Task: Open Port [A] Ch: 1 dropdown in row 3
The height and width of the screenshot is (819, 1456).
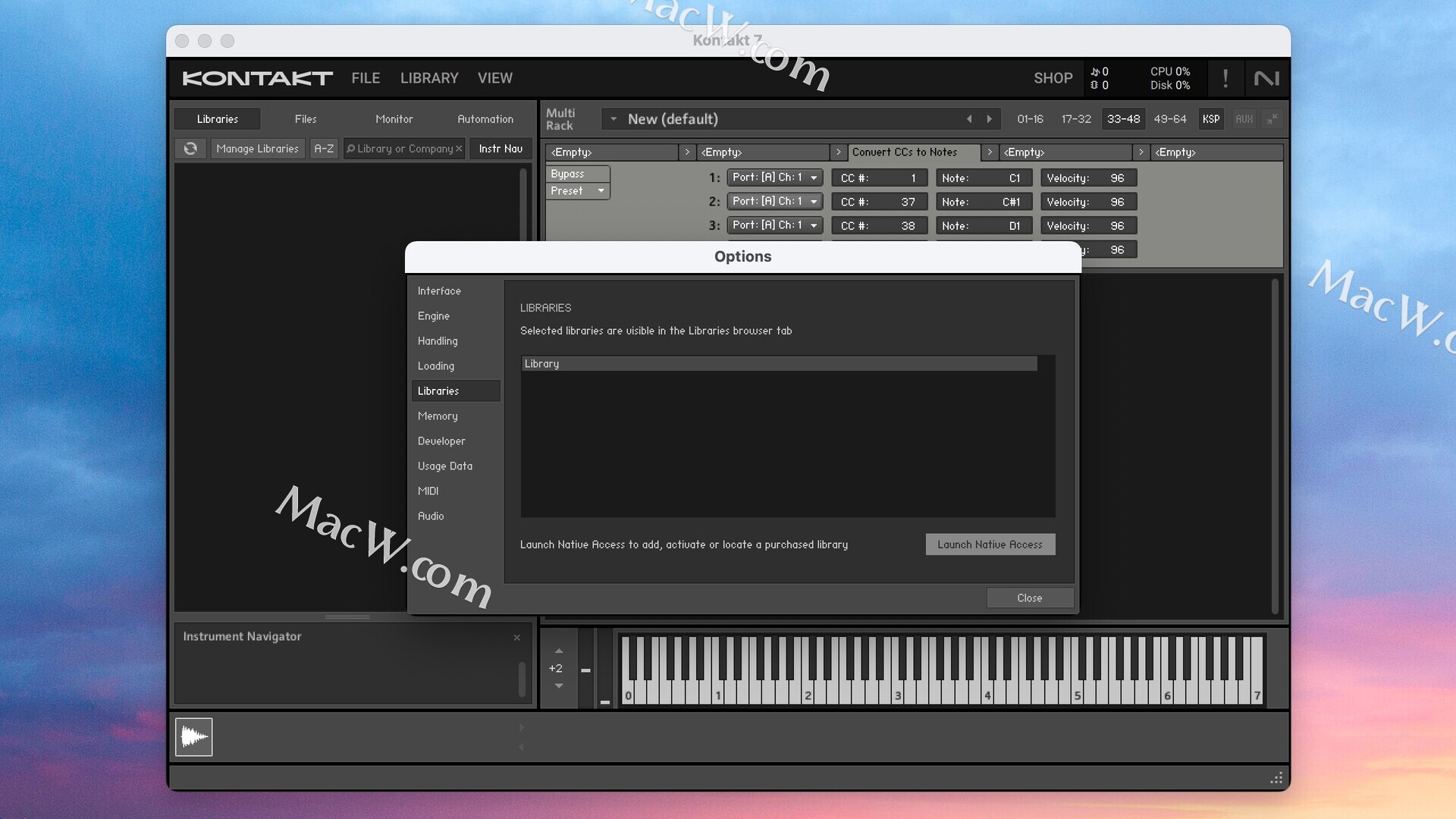Action: point(775,225)
